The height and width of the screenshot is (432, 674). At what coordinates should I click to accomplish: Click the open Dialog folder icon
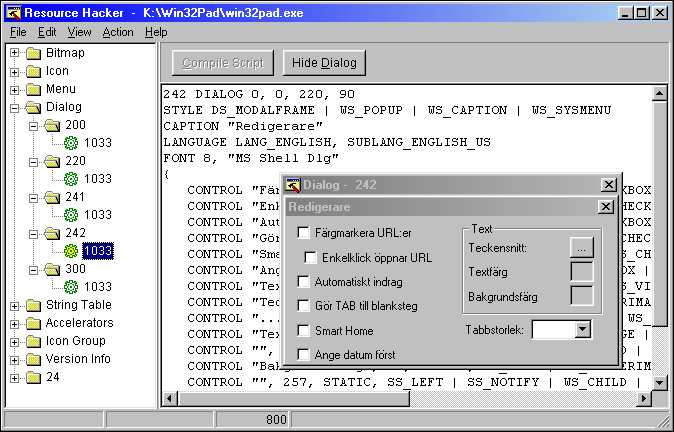point(33,107)
